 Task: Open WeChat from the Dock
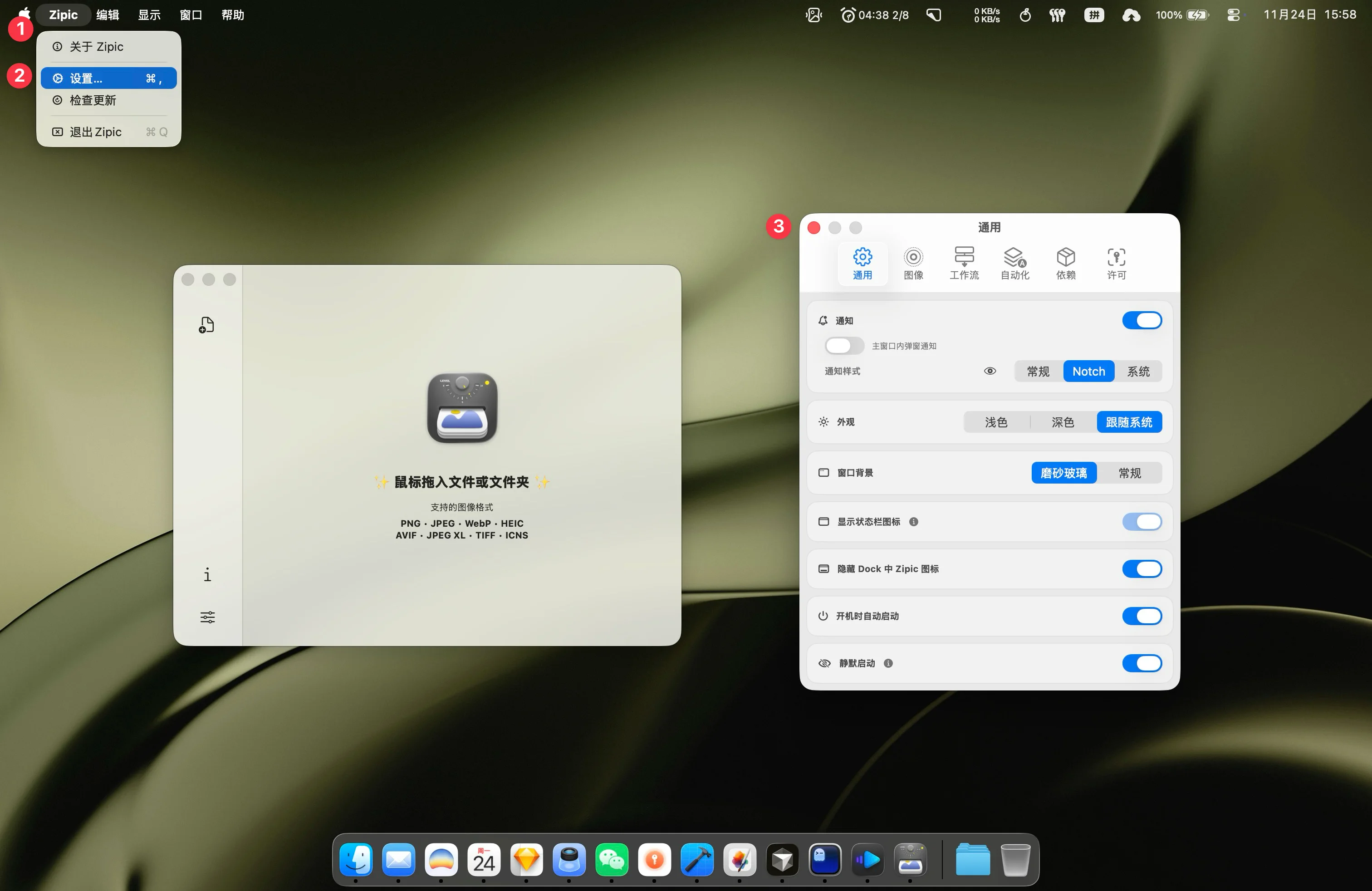(x=611, y=860)
